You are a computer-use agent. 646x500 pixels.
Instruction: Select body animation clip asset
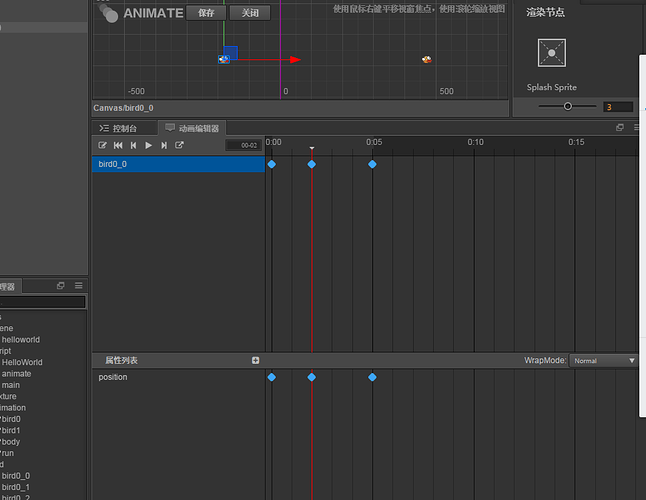click(x=10, y=442)
